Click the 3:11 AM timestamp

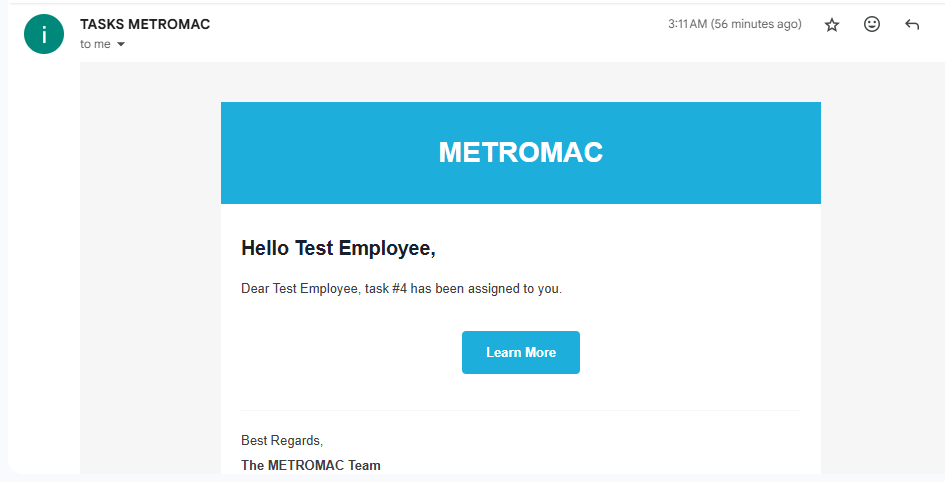pos(687,24)
